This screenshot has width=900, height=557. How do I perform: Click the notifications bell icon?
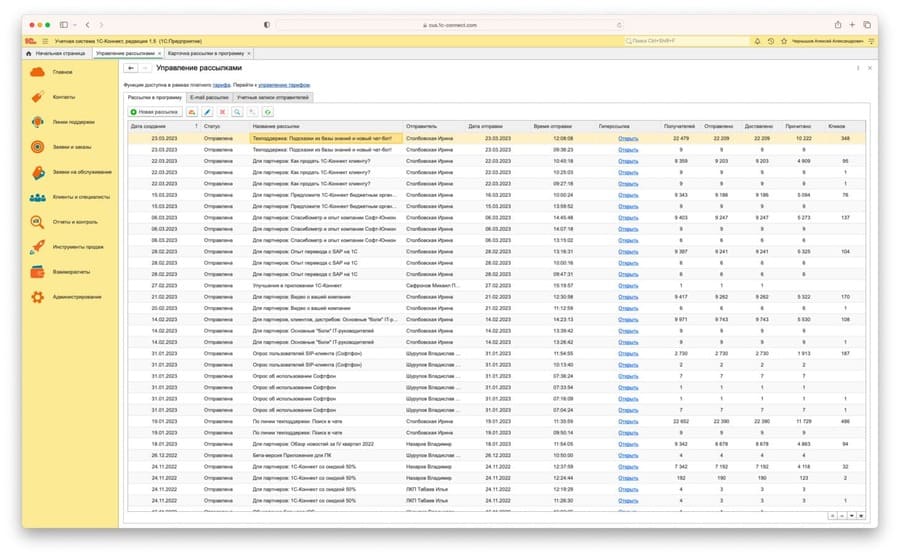coord(758,41)
